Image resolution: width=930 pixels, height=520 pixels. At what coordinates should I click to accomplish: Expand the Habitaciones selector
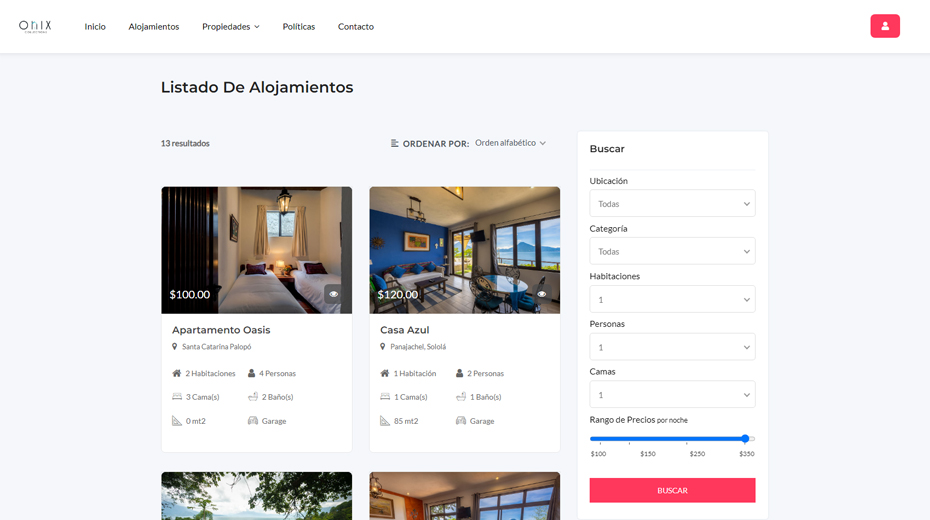coord(672,299)
